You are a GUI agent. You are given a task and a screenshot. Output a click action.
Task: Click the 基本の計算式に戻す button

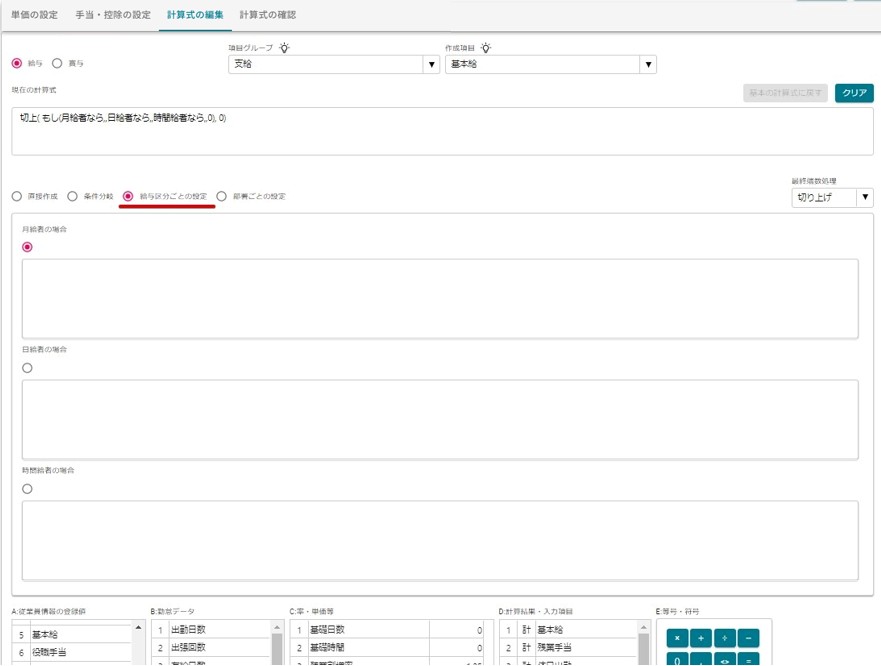(785, 93)
